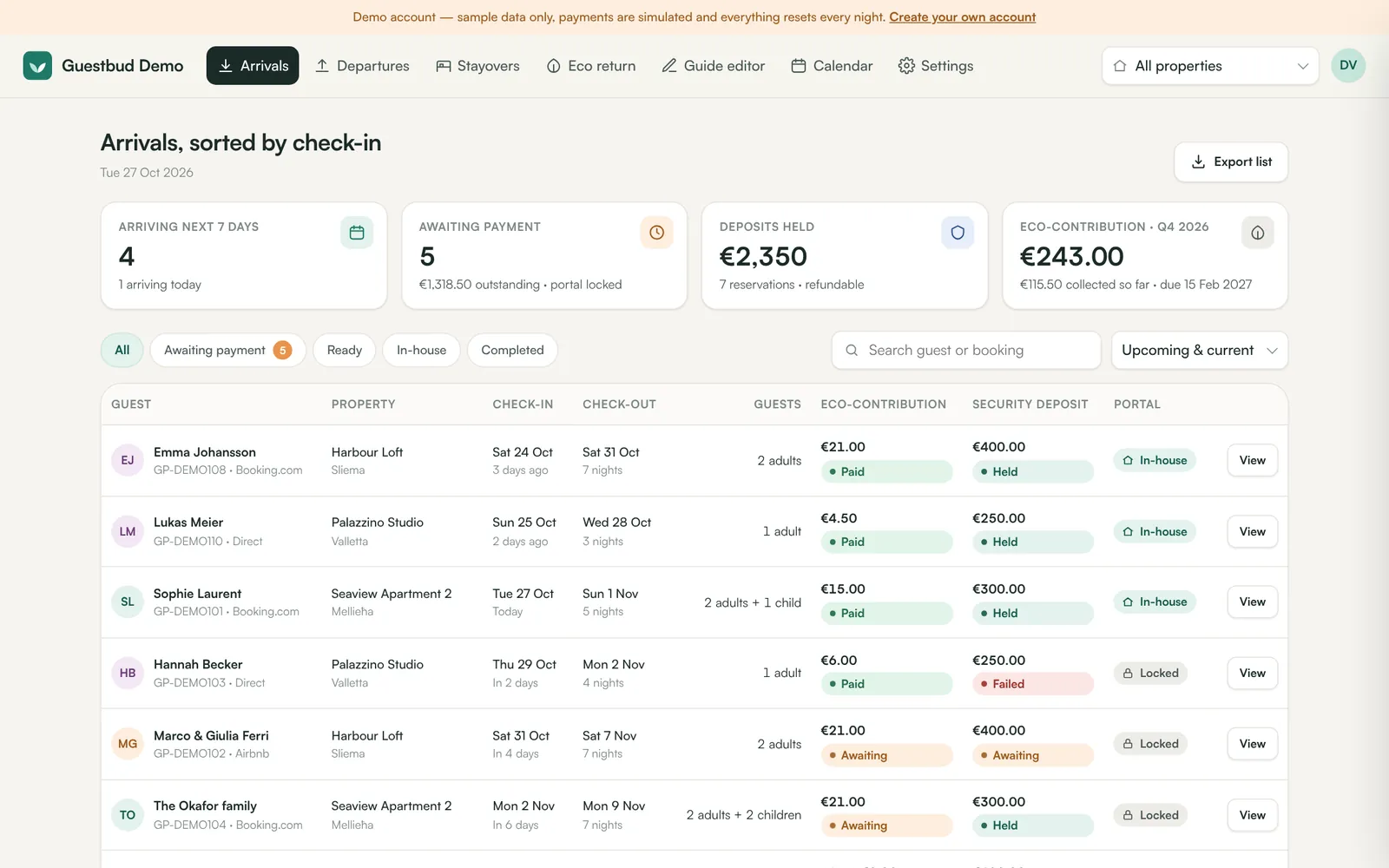Click the house icon in All properties selector

[1120, 66]
